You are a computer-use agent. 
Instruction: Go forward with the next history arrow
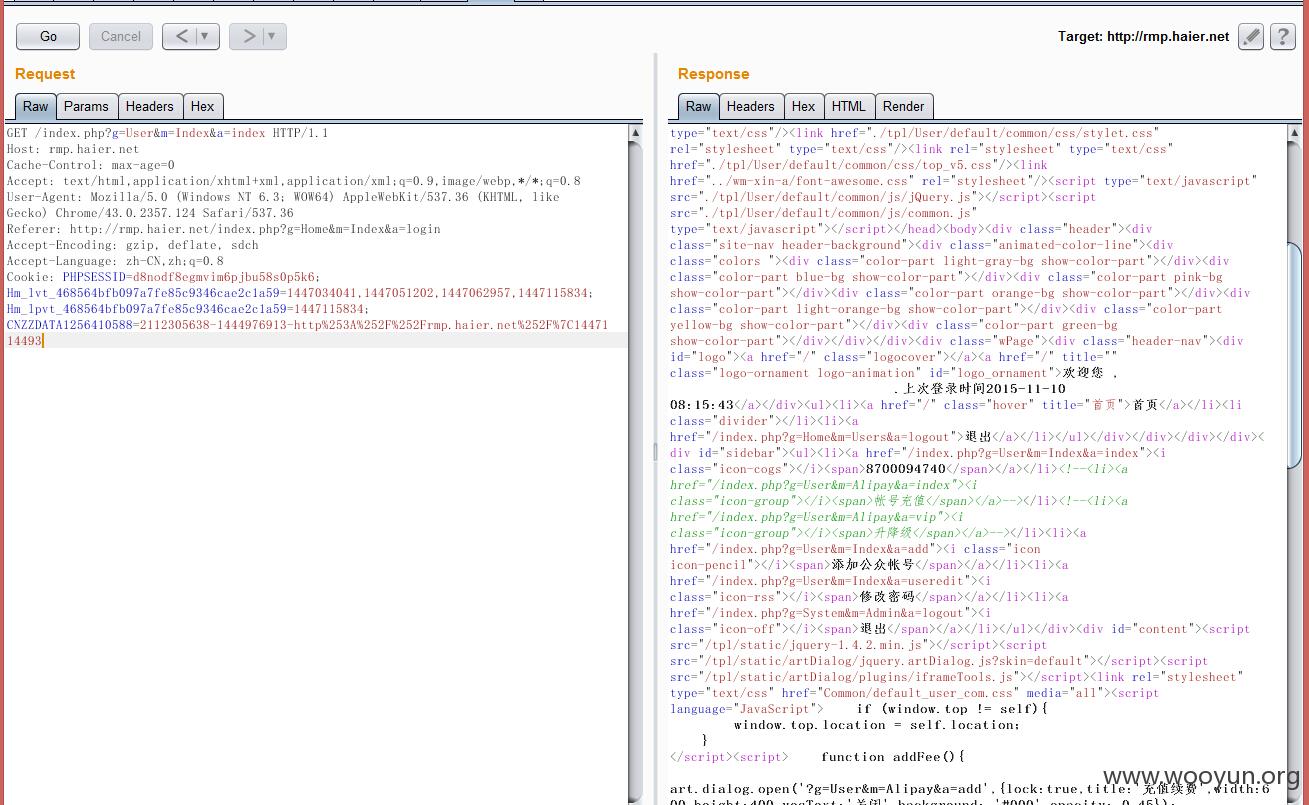click(x=248, y=36)
